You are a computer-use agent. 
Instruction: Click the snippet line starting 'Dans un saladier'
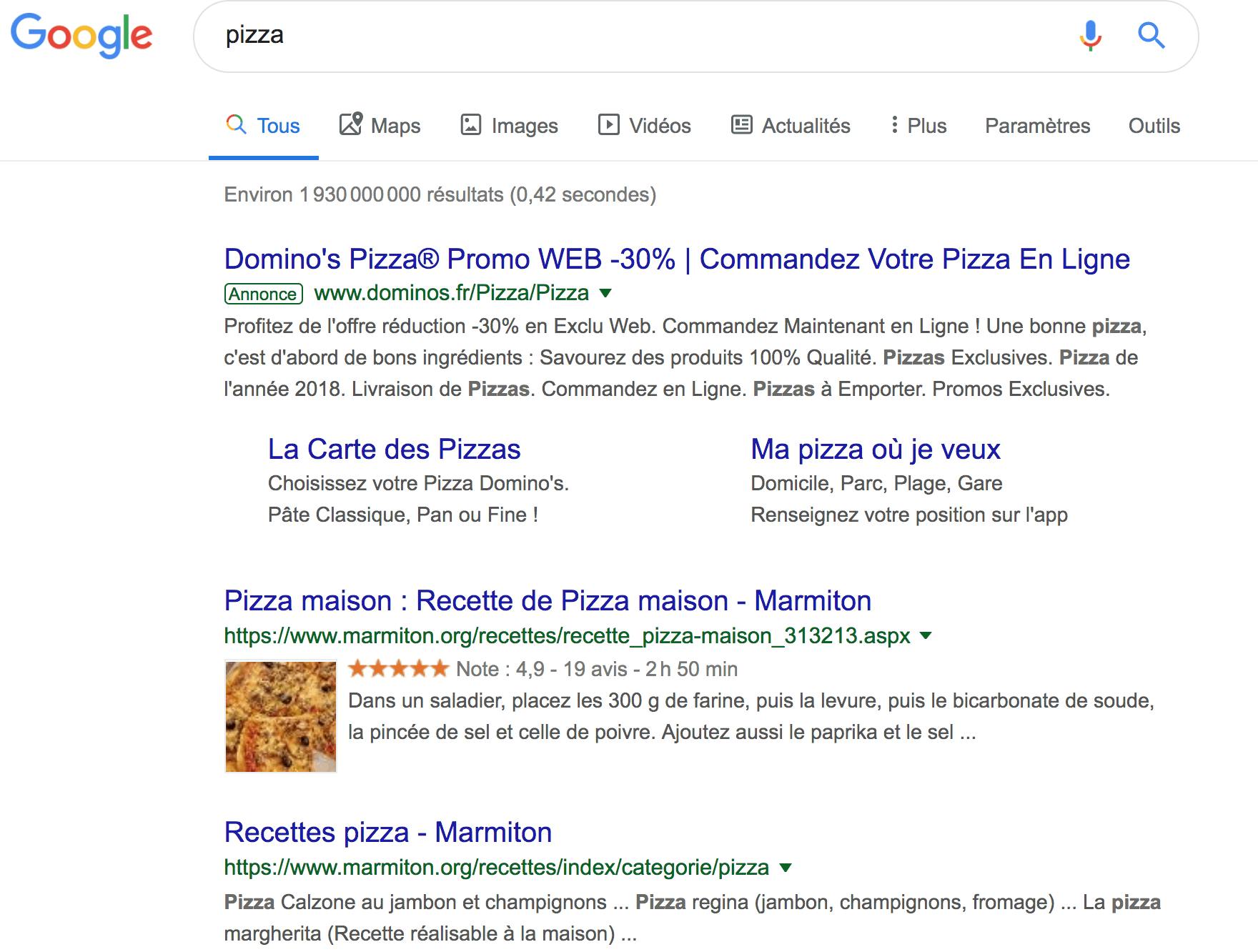751,700
